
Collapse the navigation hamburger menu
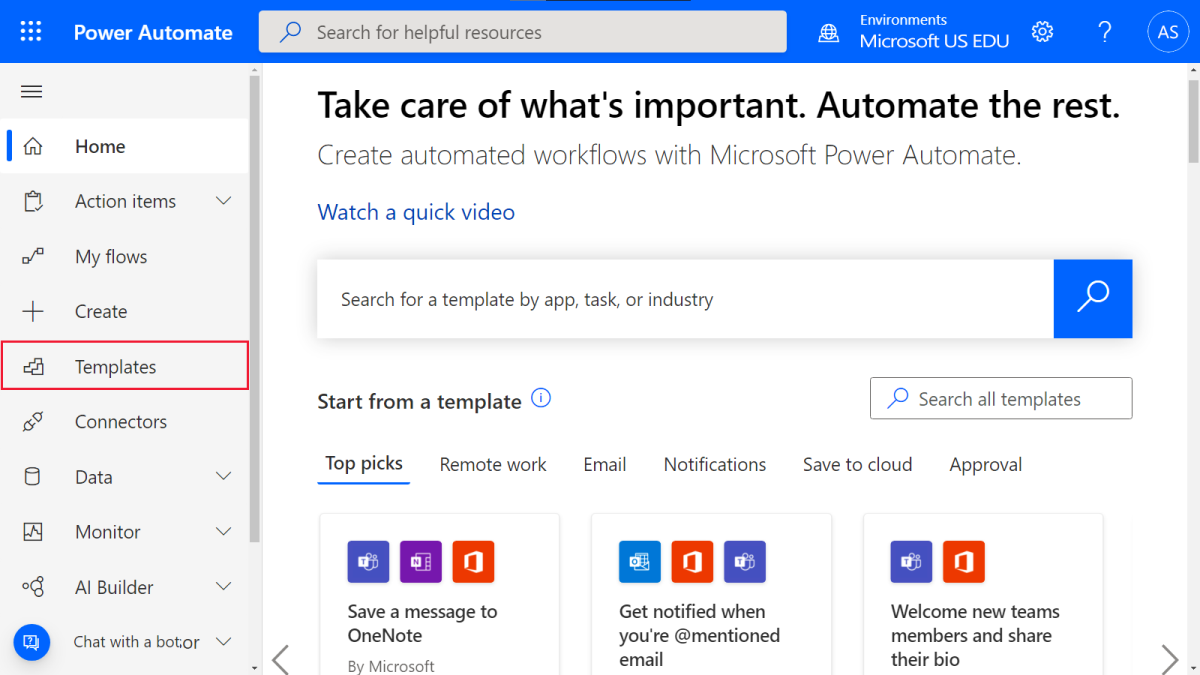pos(32,92)
